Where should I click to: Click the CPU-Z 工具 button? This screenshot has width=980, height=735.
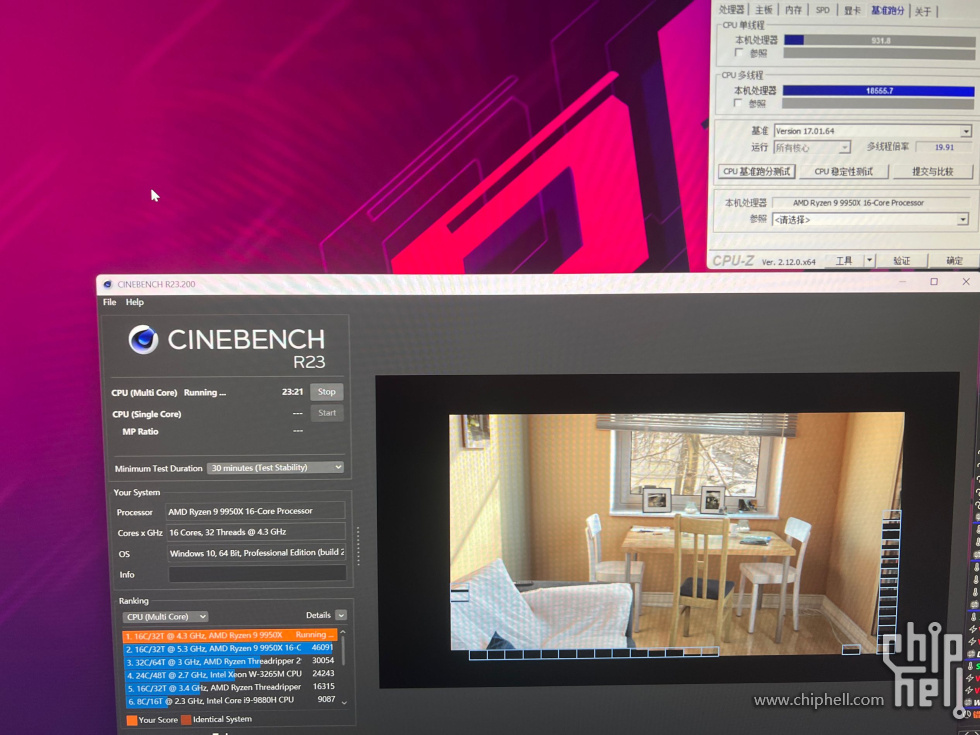pos(844,261)
